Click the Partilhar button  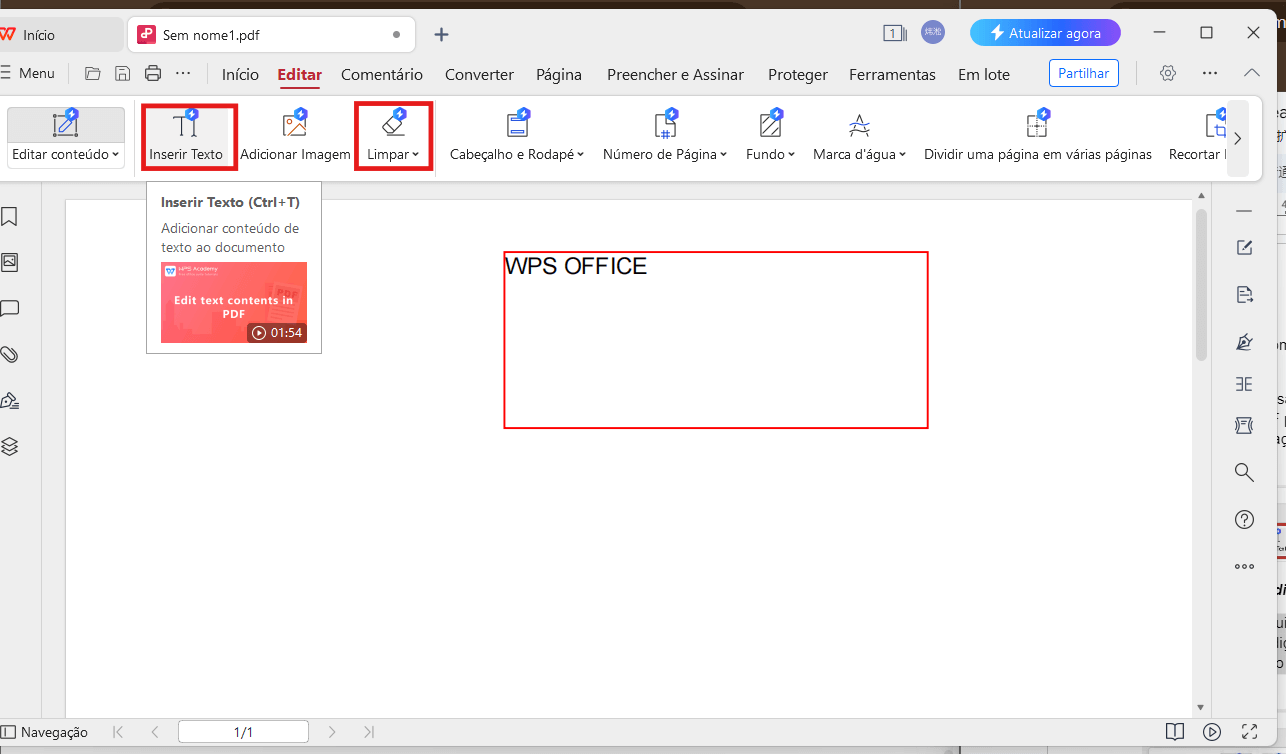click(1084, 73)
